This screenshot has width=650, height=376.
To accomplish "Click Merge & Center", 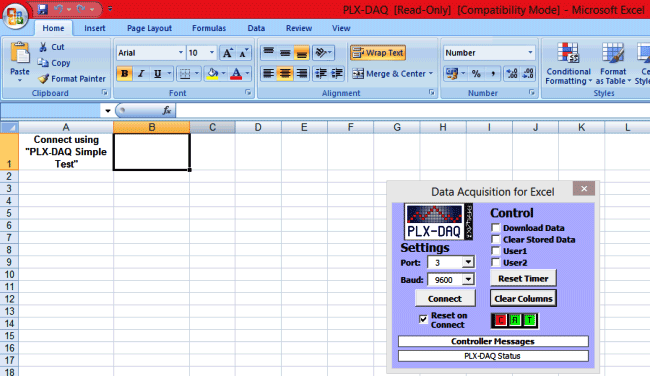I will 389,74.
